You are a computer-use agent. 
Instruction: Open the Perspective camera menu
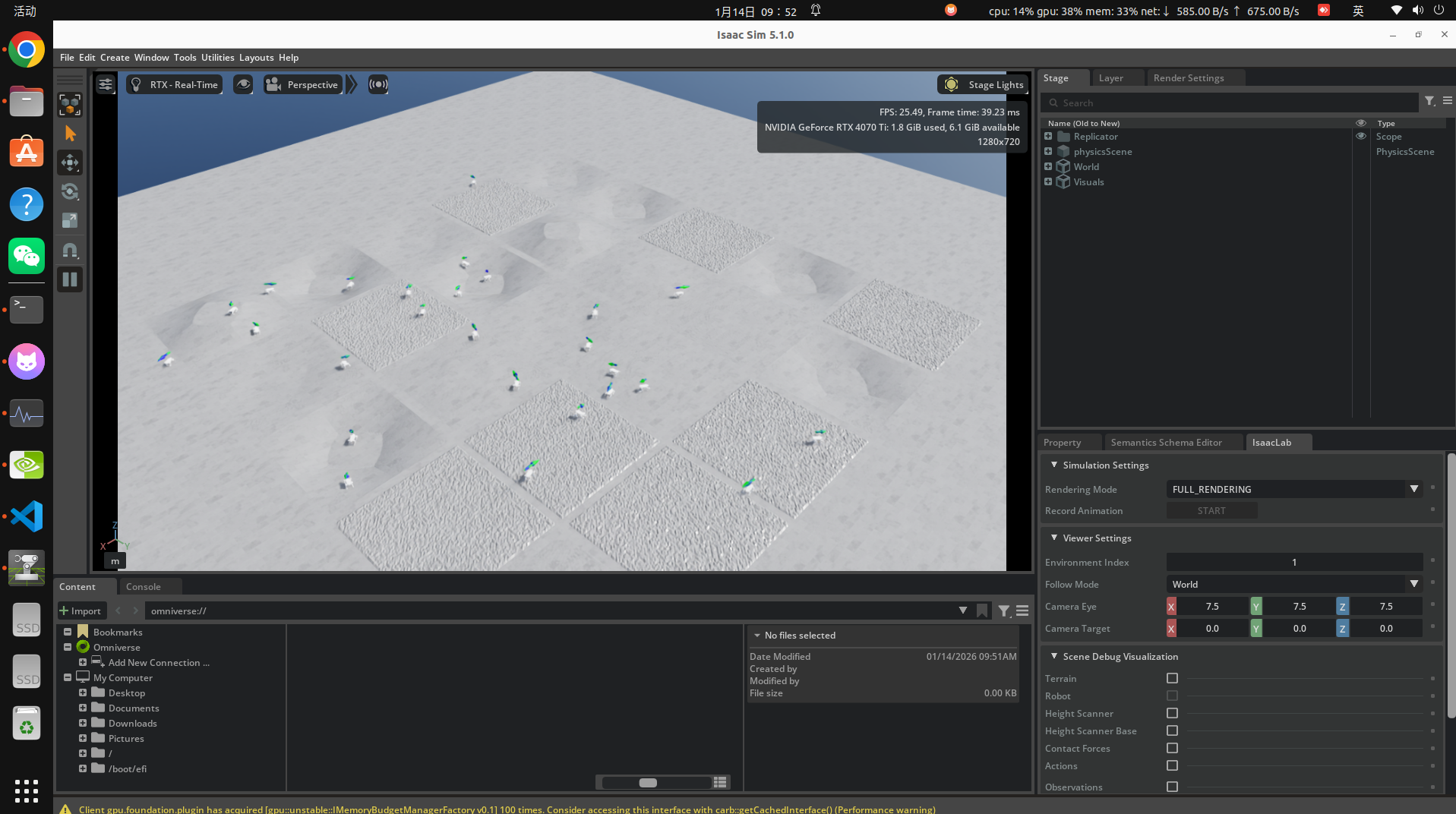tap(303, 84)
